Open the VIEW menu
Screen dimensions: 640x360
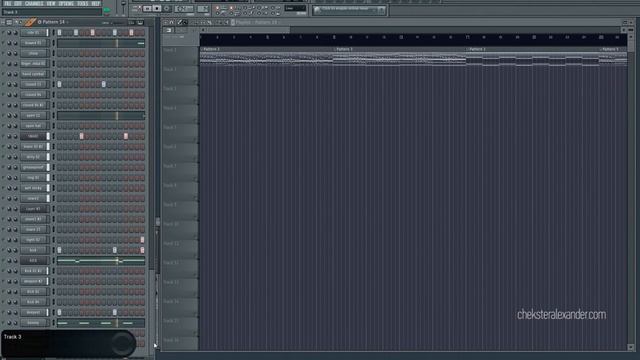click(x=51, y=3)
